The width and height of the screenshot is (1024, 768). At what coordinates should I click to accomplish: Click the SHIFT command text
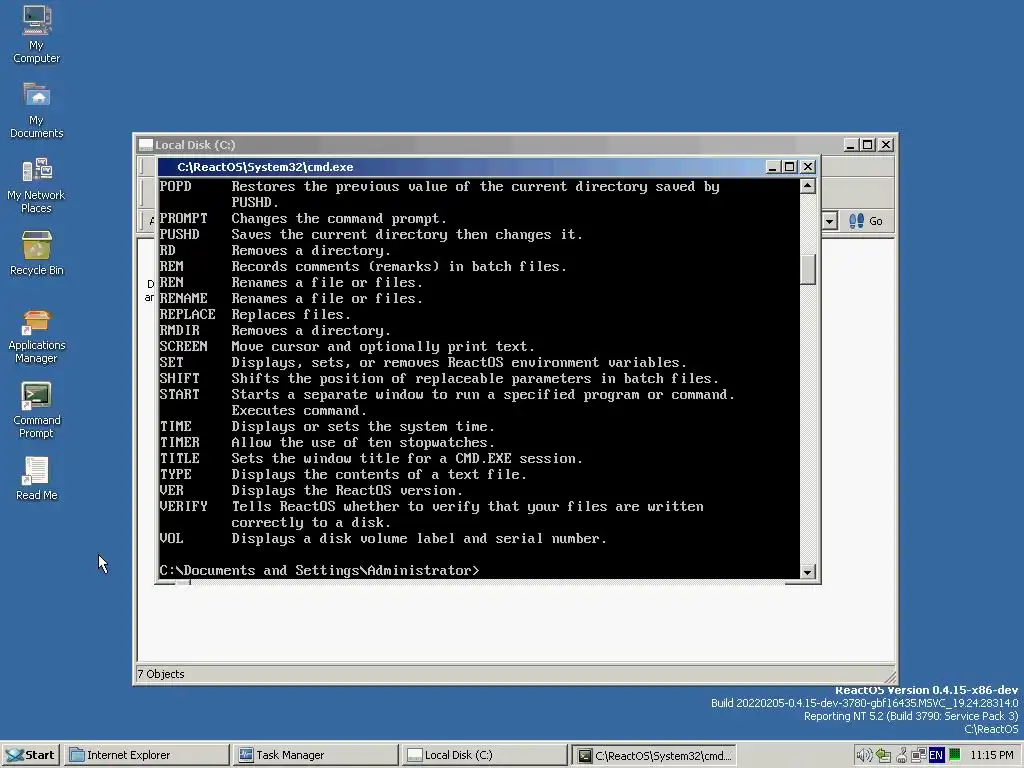[180, 379]
